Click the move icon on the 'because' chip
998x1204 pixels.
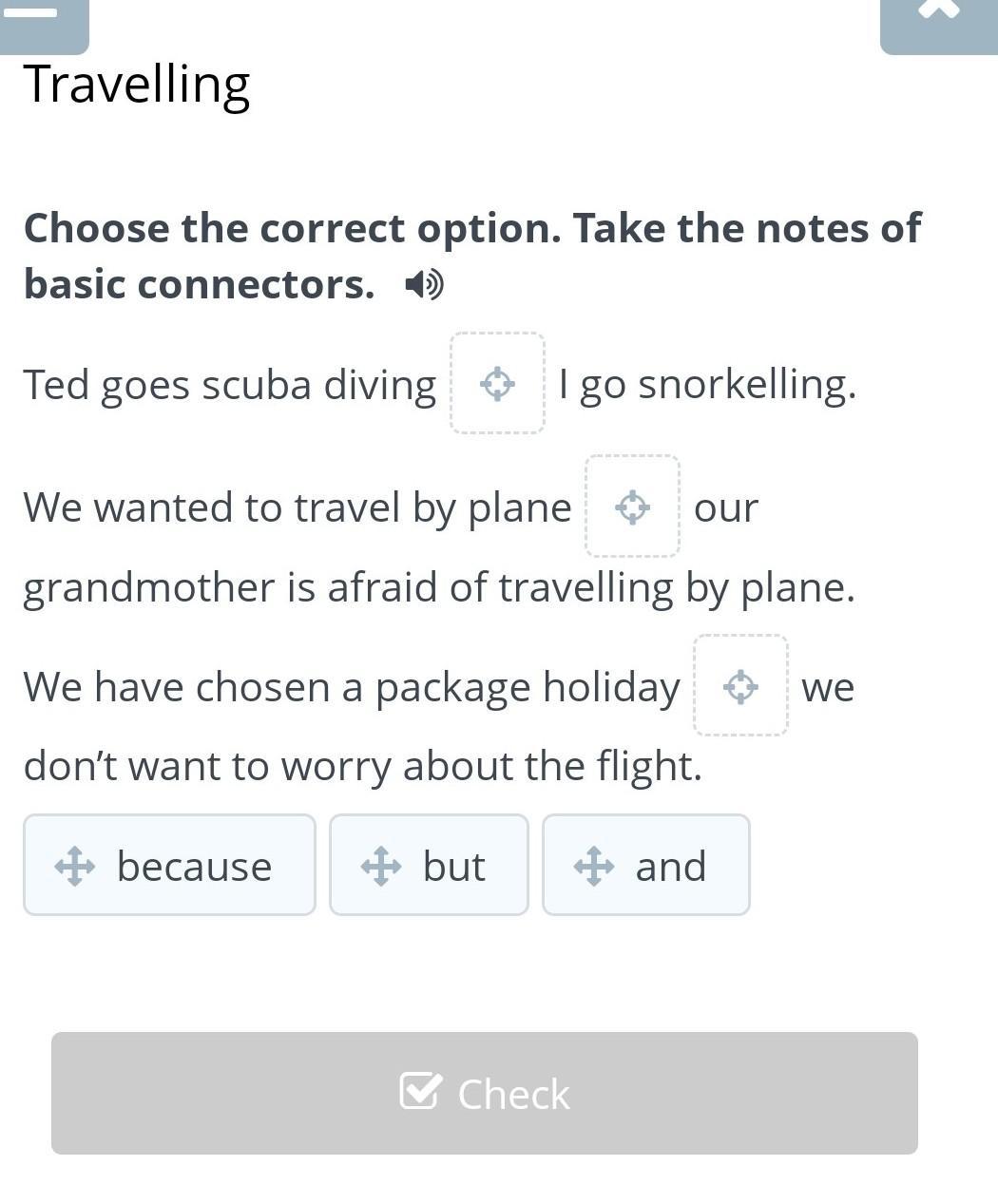pos(75,867)
